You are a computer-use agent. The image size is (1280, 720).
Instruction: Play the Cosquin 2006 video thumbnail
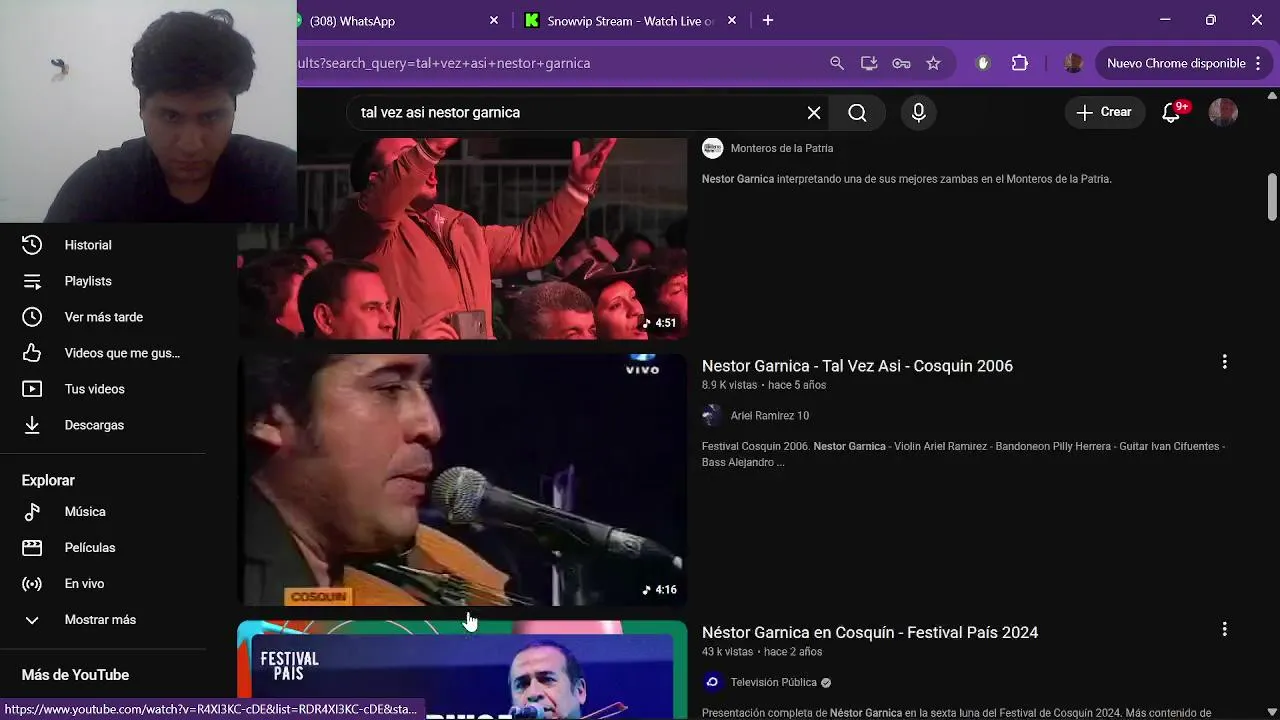click(462, 480)
